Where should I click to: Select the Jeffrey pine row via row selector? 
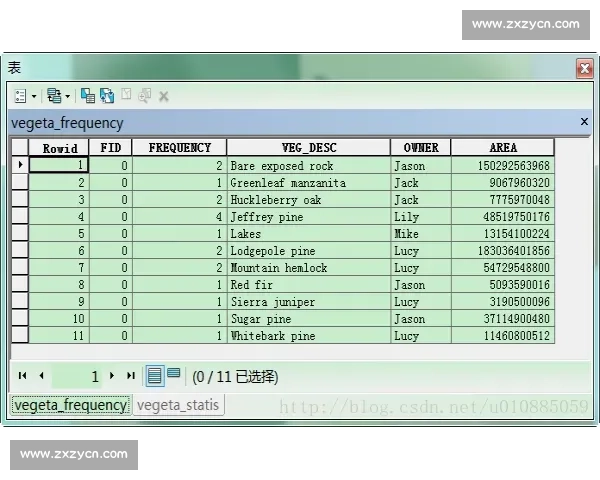(x=19, y=217)
